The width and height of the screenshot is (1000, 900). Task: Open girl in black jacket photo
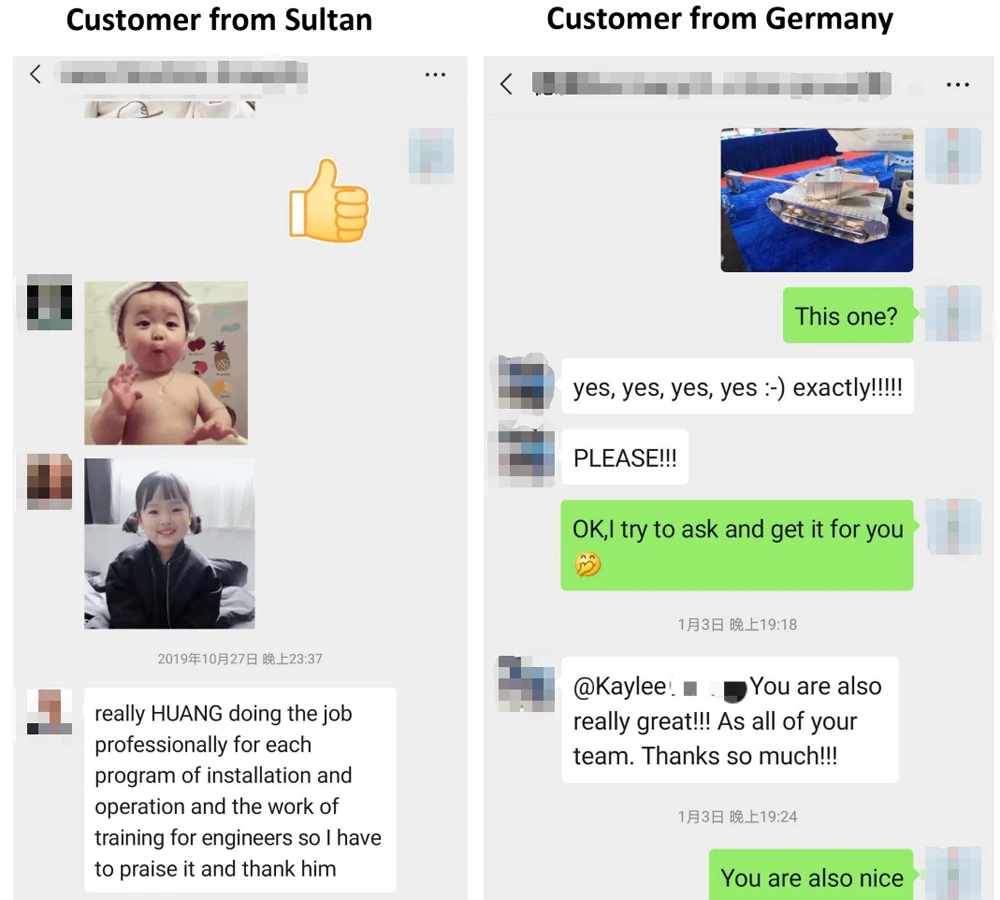point(170,543)
